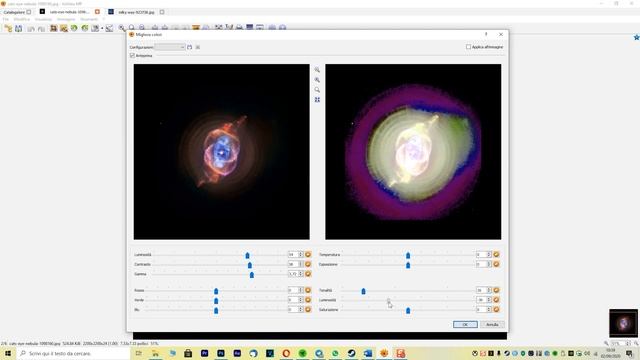
Task: Click the adjusted image preview pane
Action: pyautogui.click(x=413, y=152)
